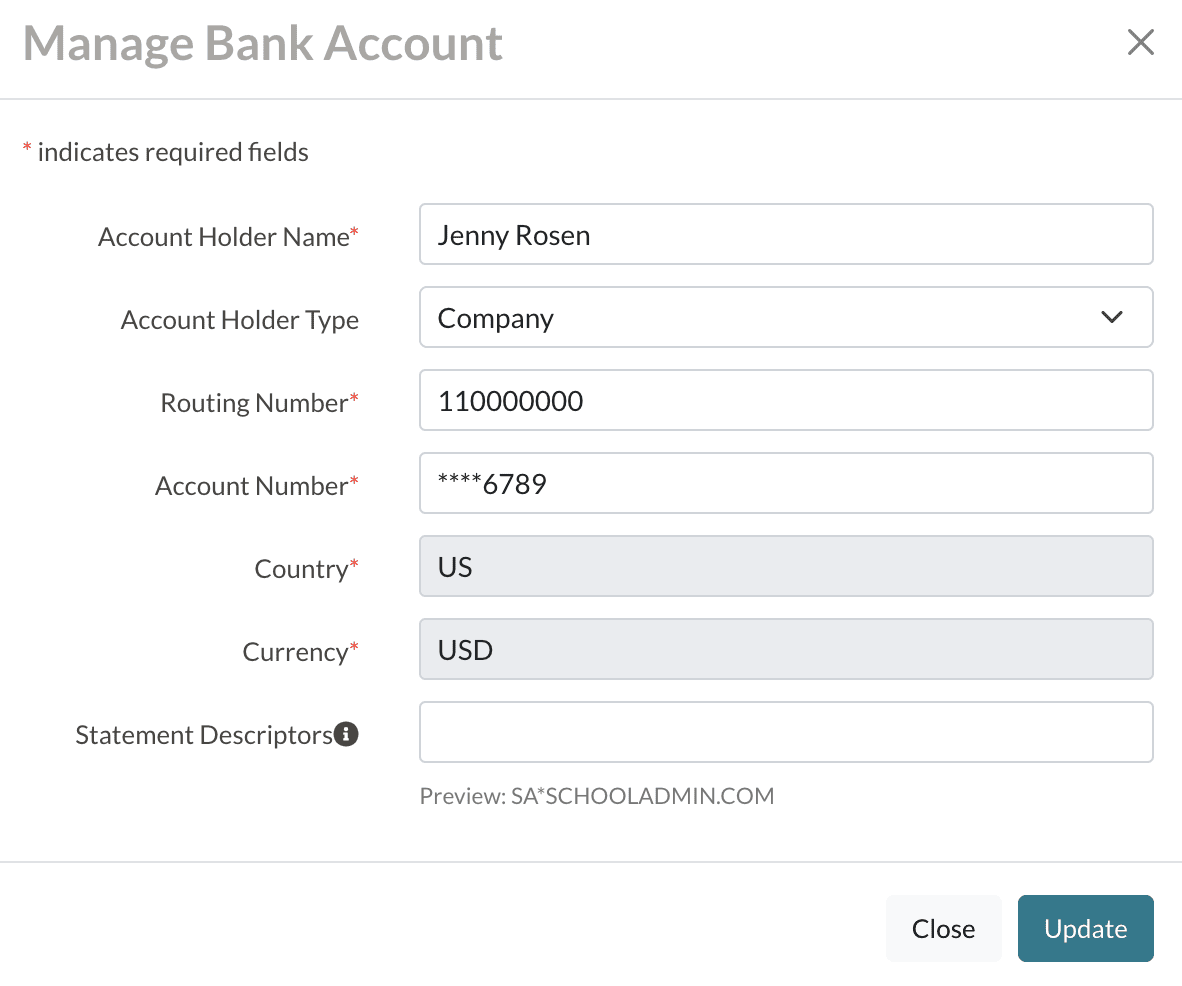Click the masked Account Number field
Viewport: 1182px width, 986px height.
(x=786, y=483)
